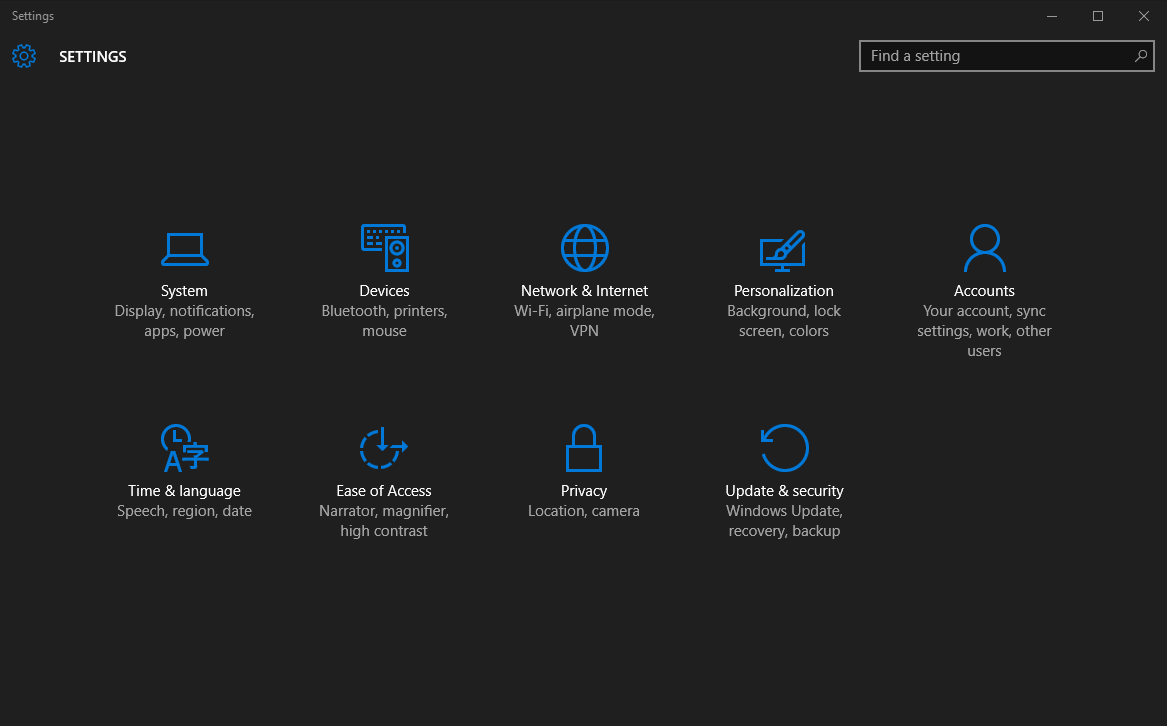The height and width of the screenshot is (726, 1167).
Task: Click the blue Settings gear icon
Action: coord(24,56)
